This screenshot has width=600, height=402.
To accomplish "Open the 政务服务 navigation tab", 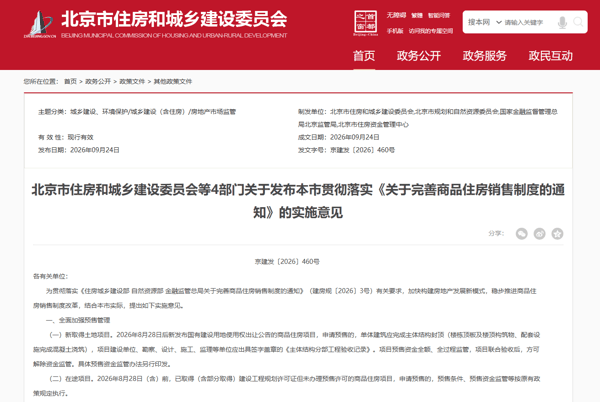I will 484,56.
